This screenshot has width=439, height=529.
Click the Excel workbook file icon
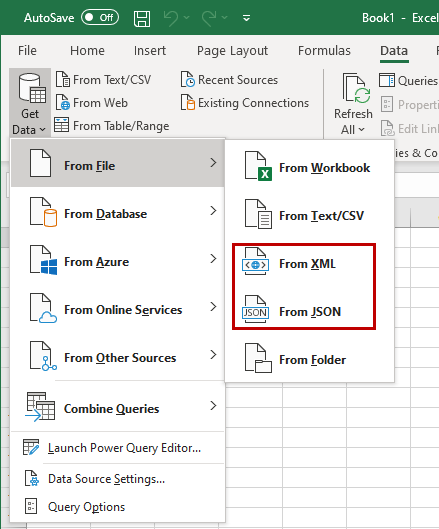258,166
